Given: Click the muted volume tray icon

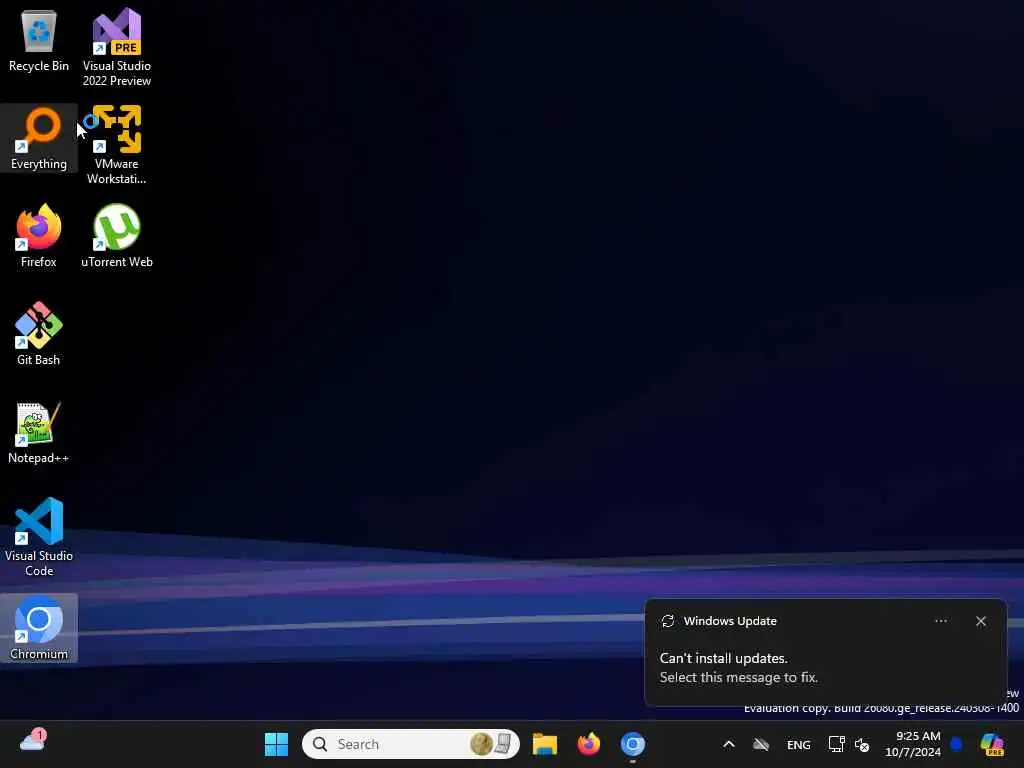Looking at the screenshot, I should click(862, 744).
